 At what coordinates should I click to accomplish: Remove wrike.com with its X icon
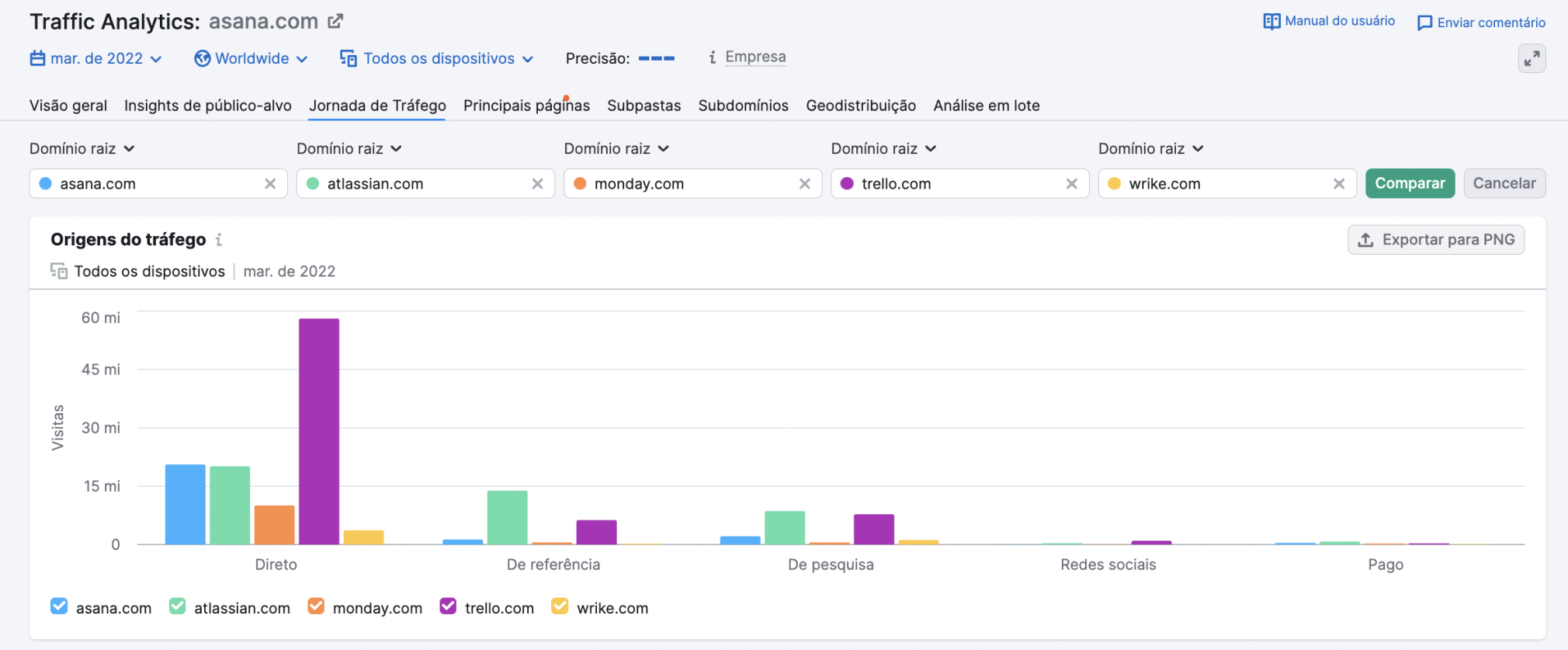click(1339, 184)
